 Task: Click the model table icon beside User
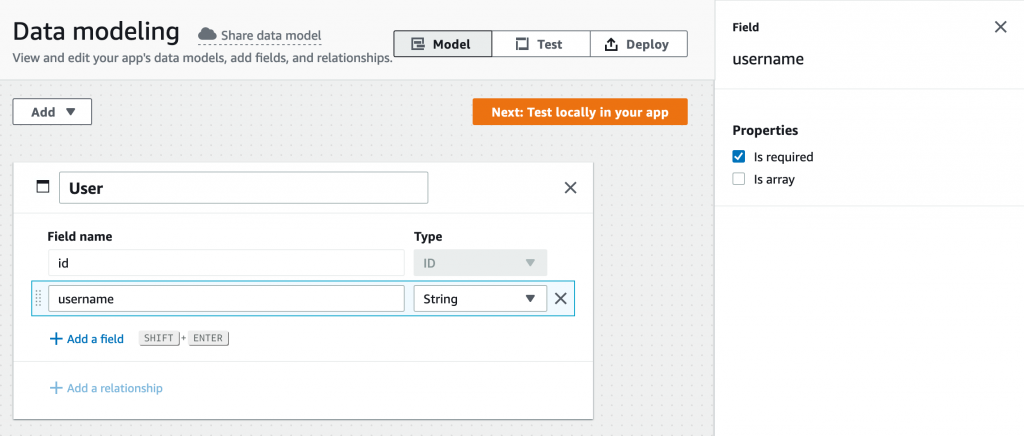pos(42,187)
